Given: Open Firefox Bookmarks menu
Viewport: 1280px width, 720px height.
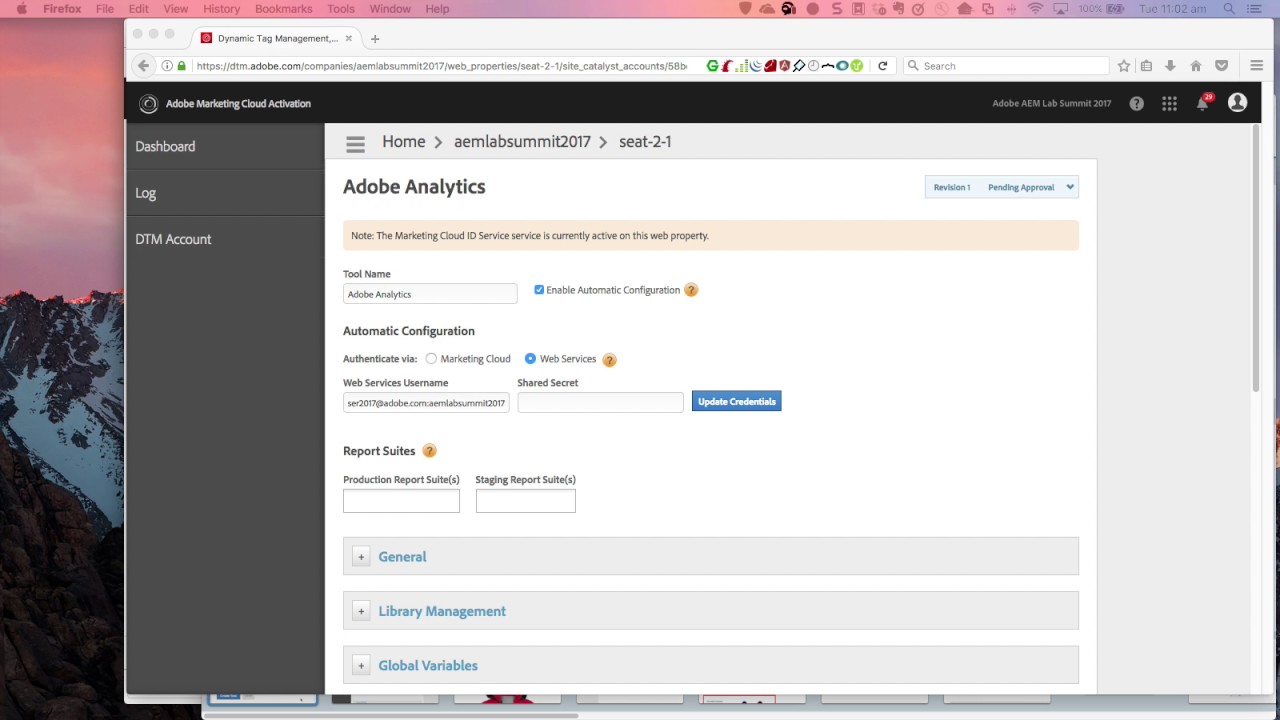Looking at the screenshot, I should [284, 9].
